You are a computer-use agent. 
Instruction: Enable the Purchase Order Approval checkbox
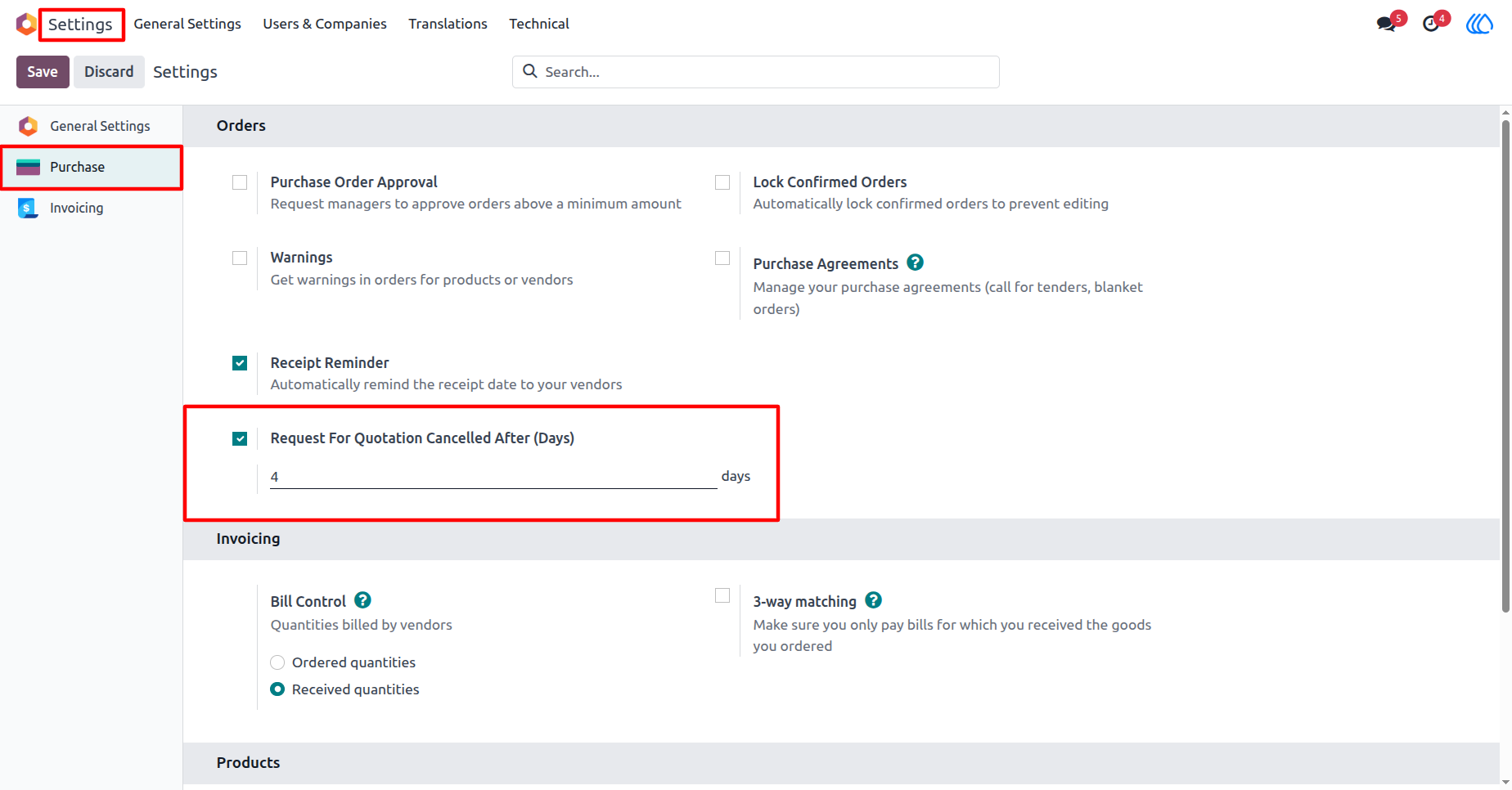[x=240, y=182]
